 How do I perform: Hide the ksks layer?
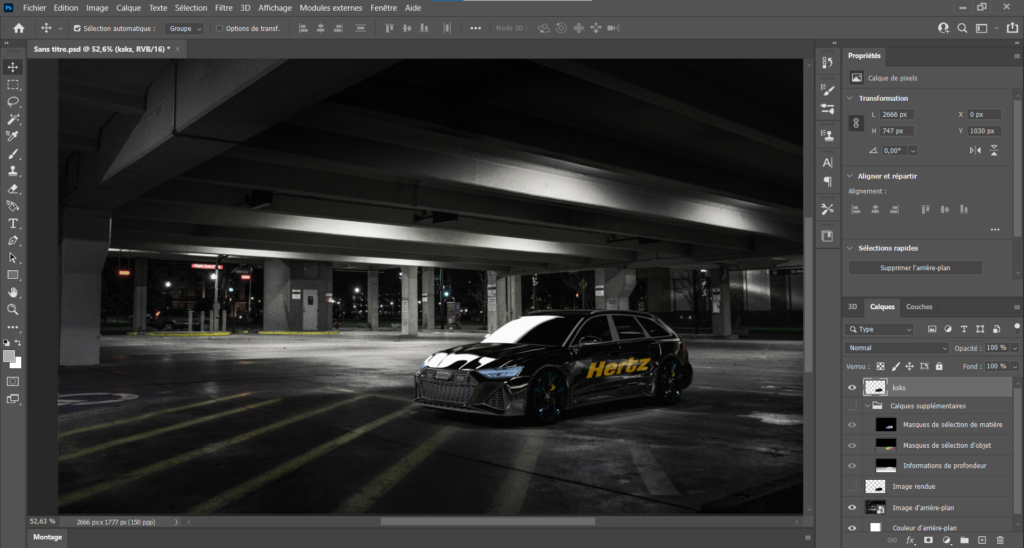(x=852, y=387)
